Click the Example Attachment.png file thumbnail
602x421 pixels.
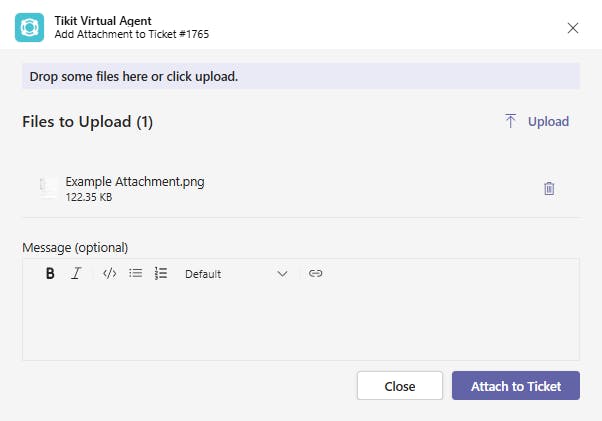point(48,188)
